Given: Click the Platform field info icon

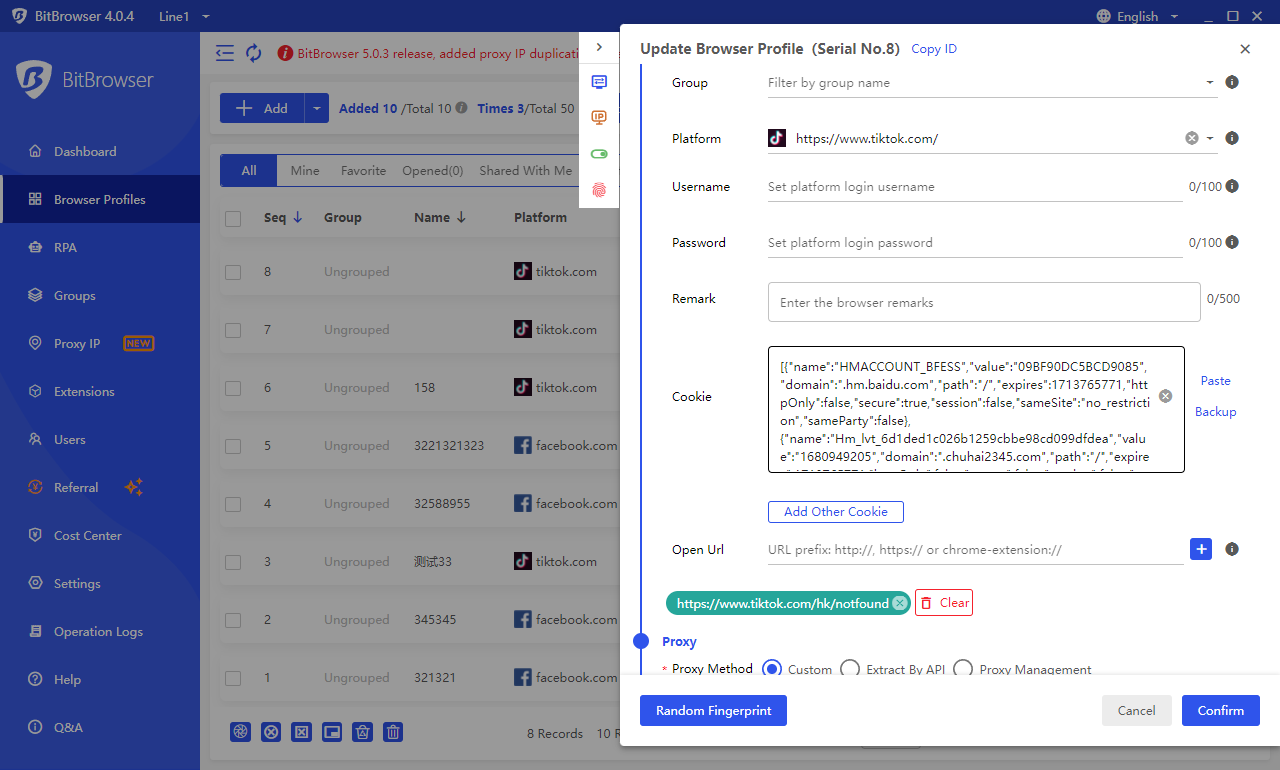Looking at the screenshot, I should pos(1232,138).
